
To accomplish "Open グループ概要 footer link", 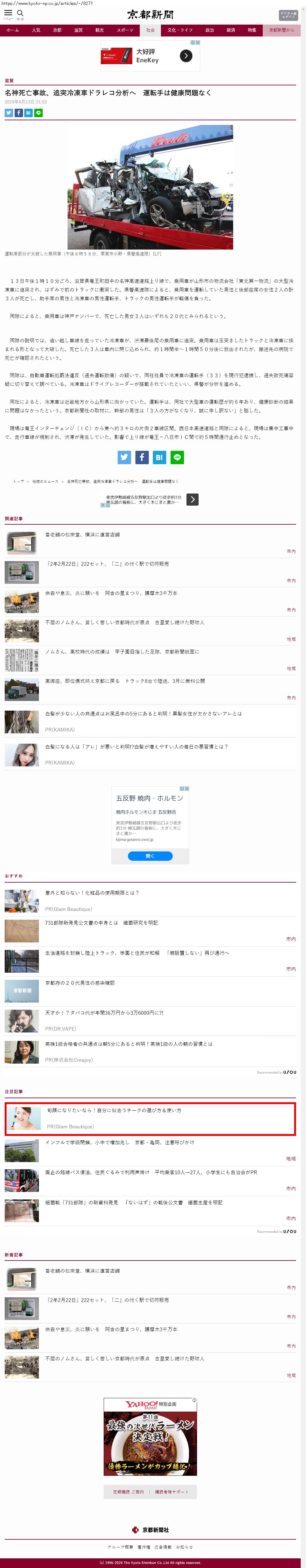I will point(120,1546).
